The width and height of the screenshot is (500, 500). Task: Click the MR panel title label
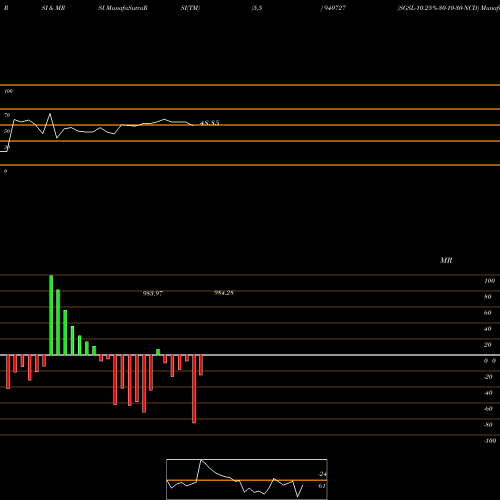point(446,260)
